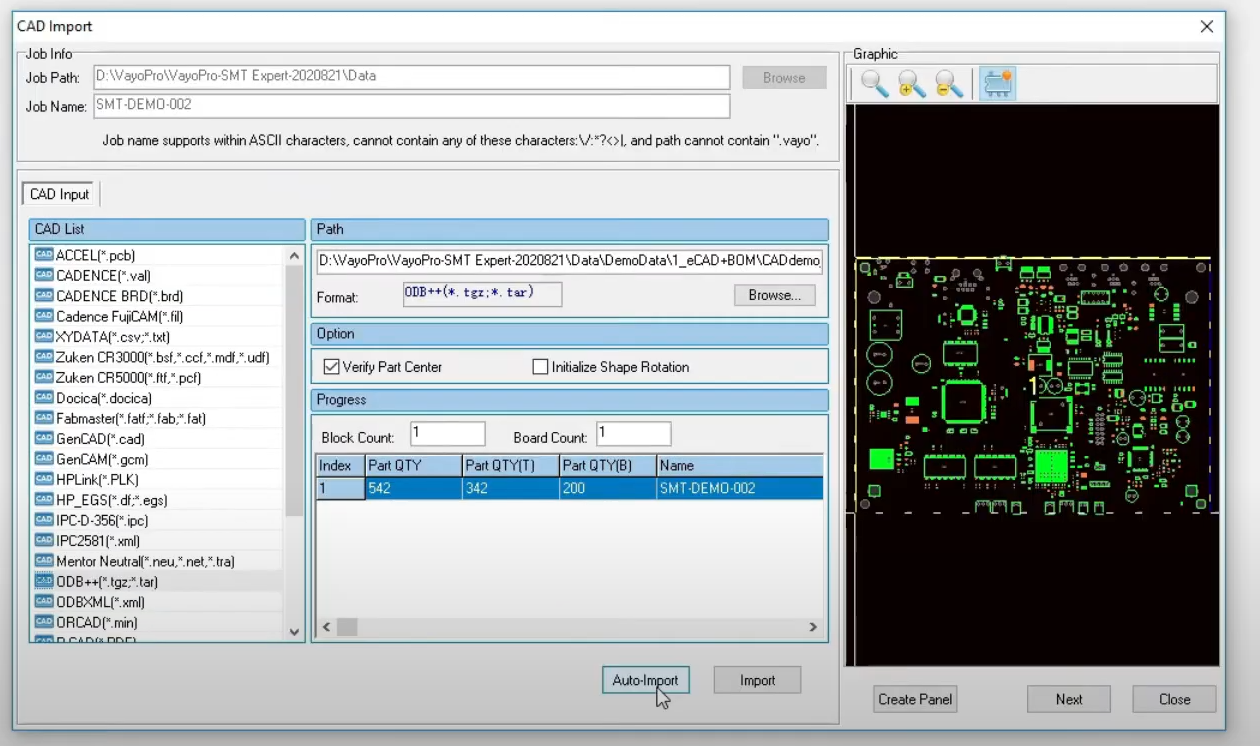
Task: Click the table cell showing 342
Action: (511, 488)
